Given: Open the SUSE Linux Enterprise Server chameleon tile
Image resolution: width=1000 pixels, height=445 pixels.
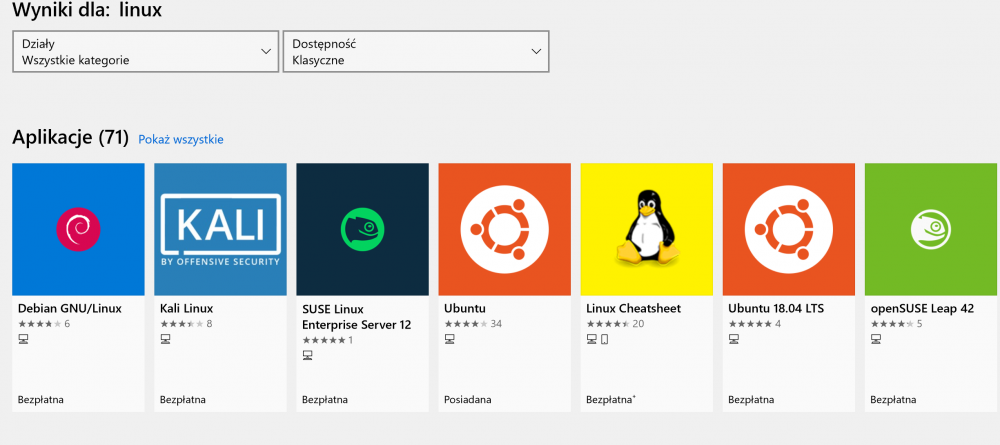Looking at the screenshot, I should 363,230.
